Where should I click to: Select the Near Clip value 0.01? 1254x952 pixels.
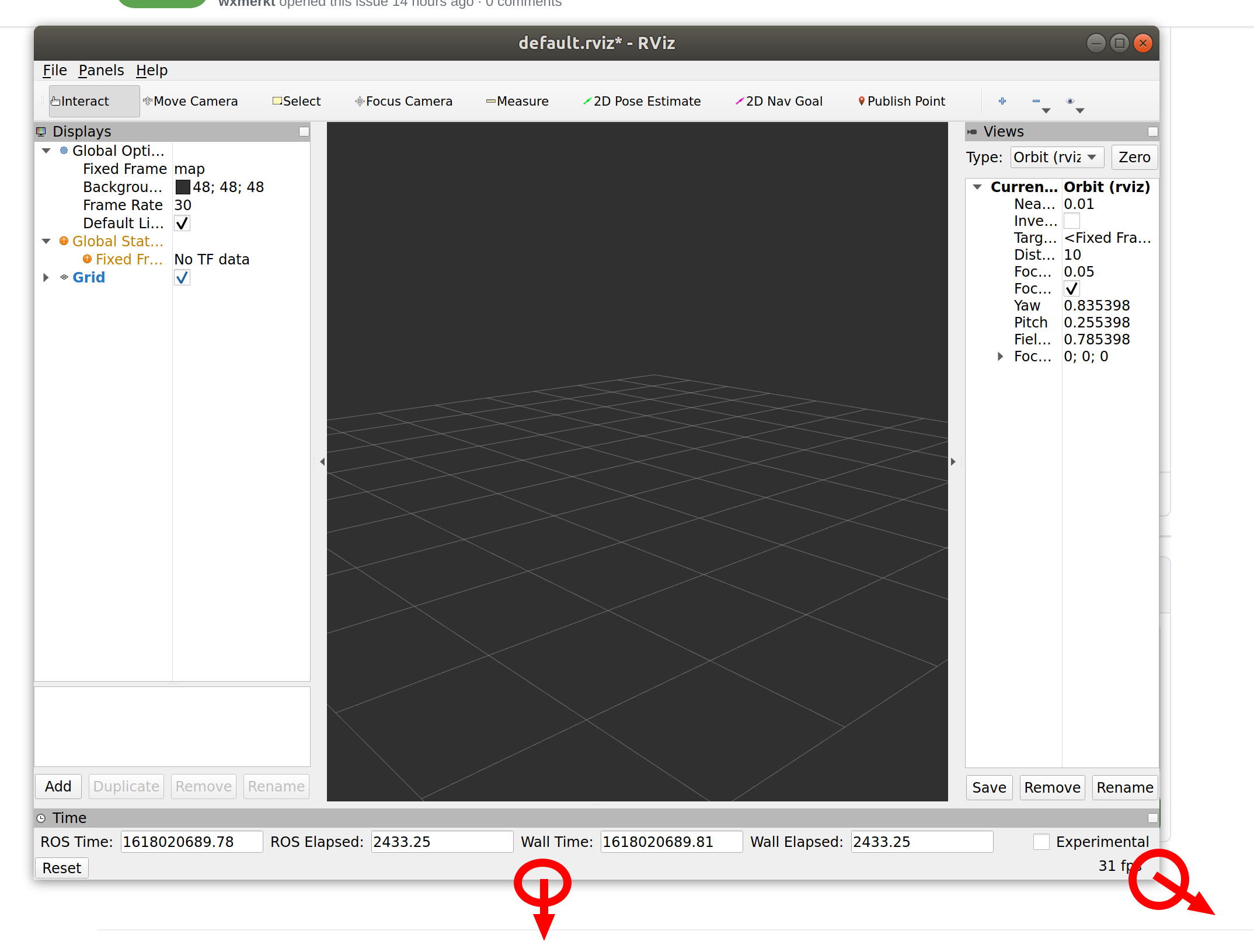click(1078, 204)
